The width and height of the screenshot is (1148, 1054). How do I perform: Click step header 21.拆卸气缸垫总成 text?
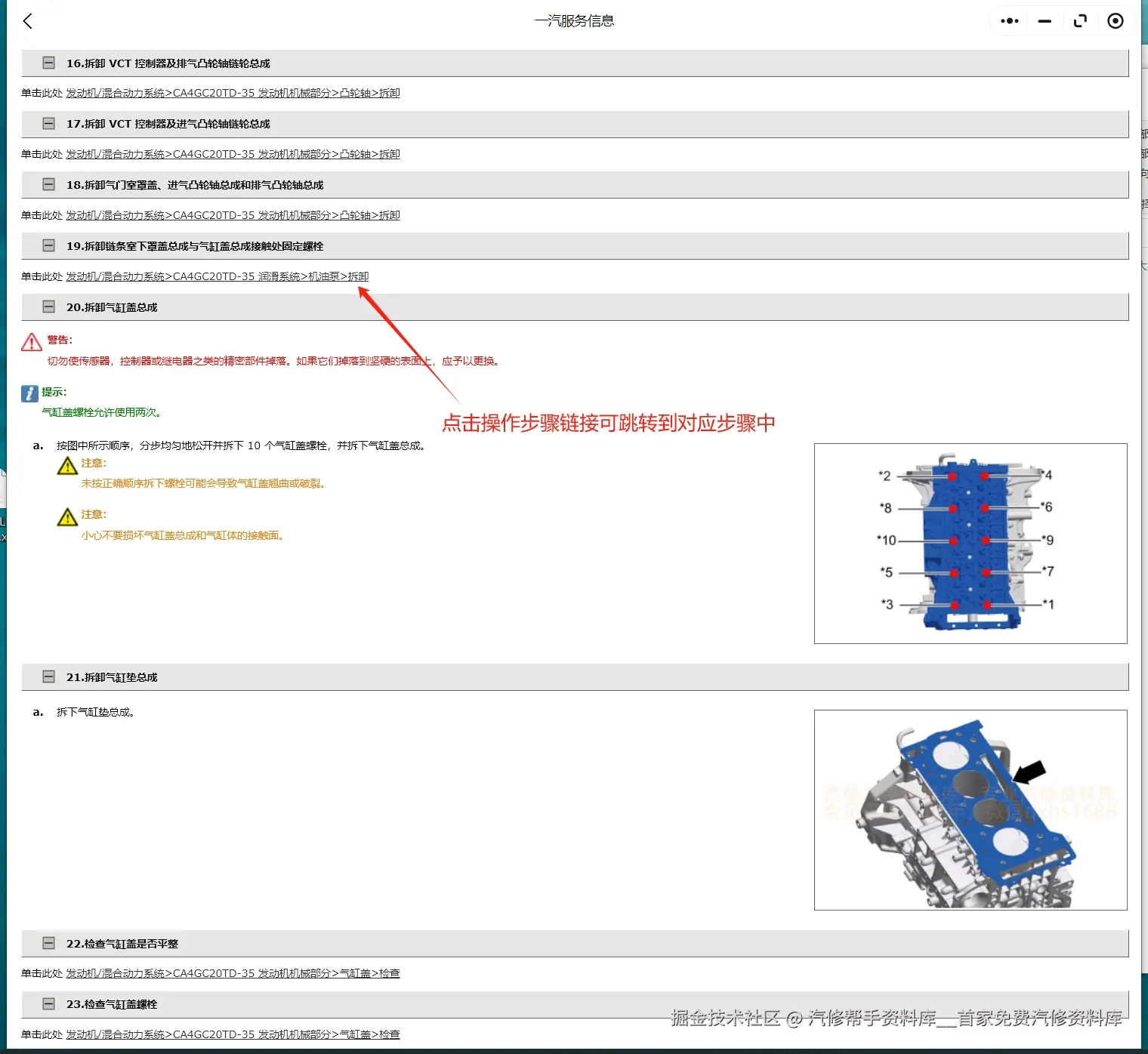(x=112, y=677)
